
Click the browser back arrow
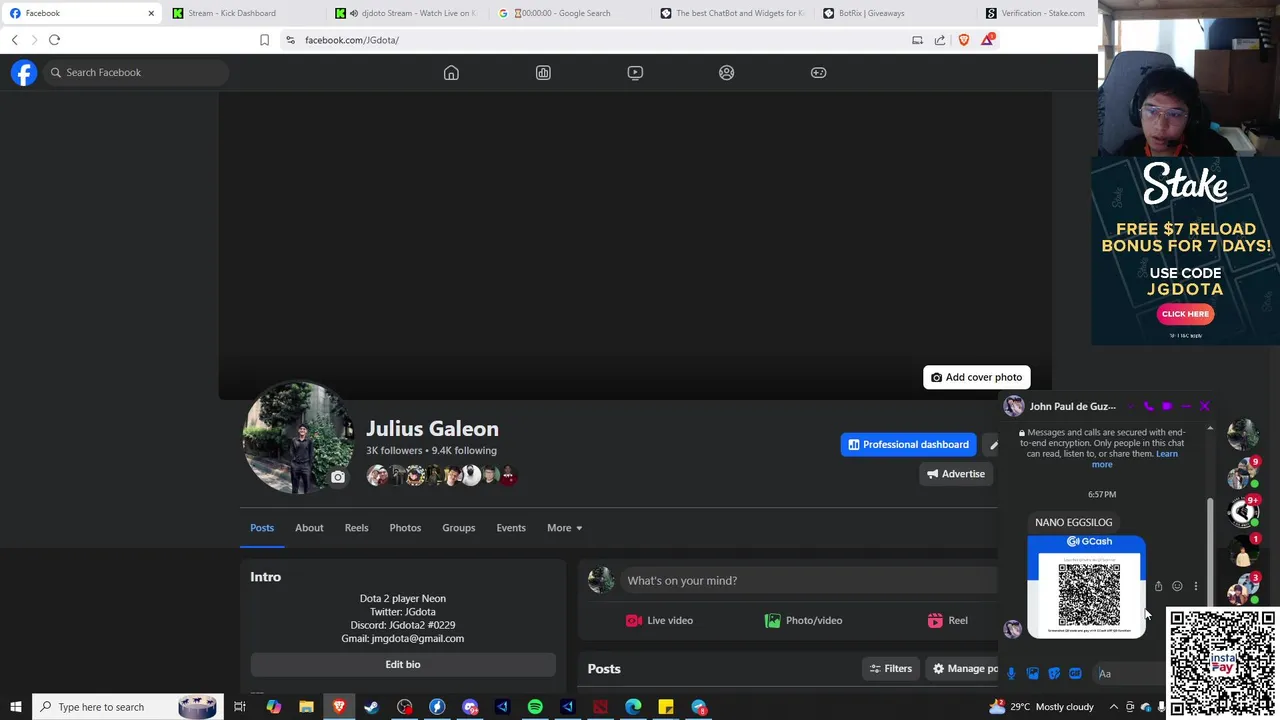click(x=15, y=40)
